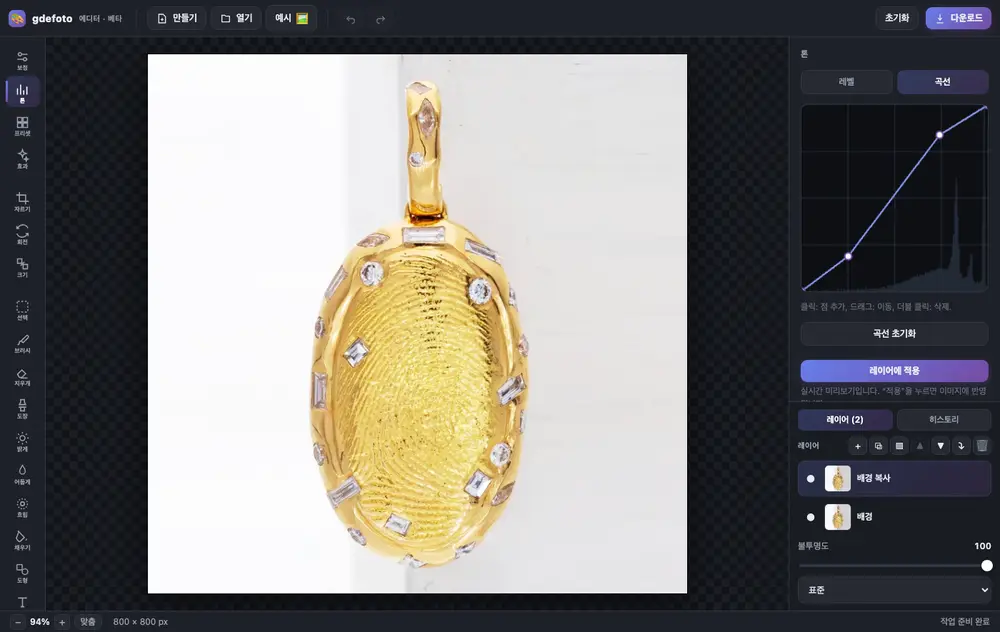
Task: Add a new layer with plus icon
Action: tap(858, 446)
